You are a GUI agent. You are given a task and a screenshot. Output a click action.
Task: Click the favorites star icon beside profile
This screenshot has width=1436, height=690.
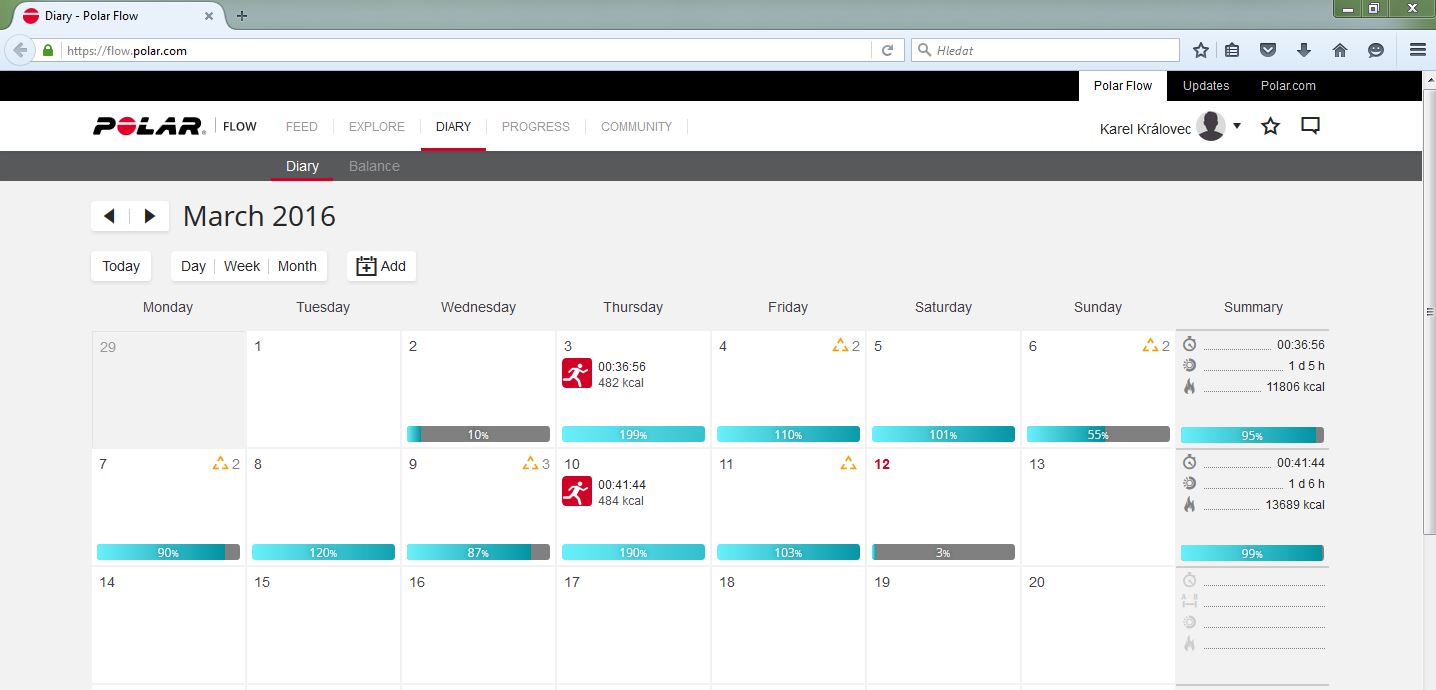(x=1270, y=126)
